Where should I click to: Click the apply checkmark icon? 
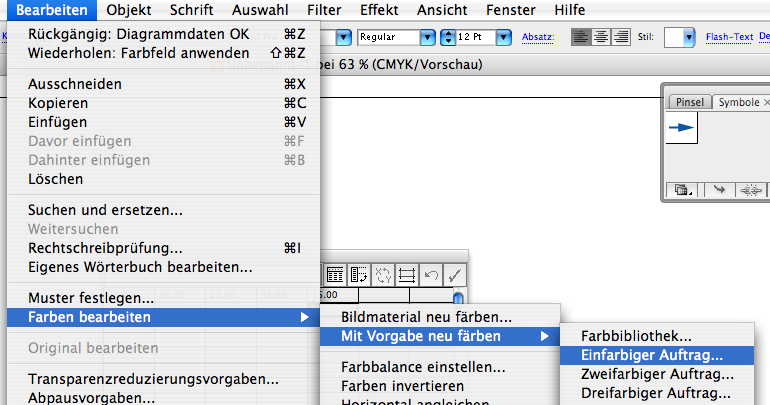455,275
